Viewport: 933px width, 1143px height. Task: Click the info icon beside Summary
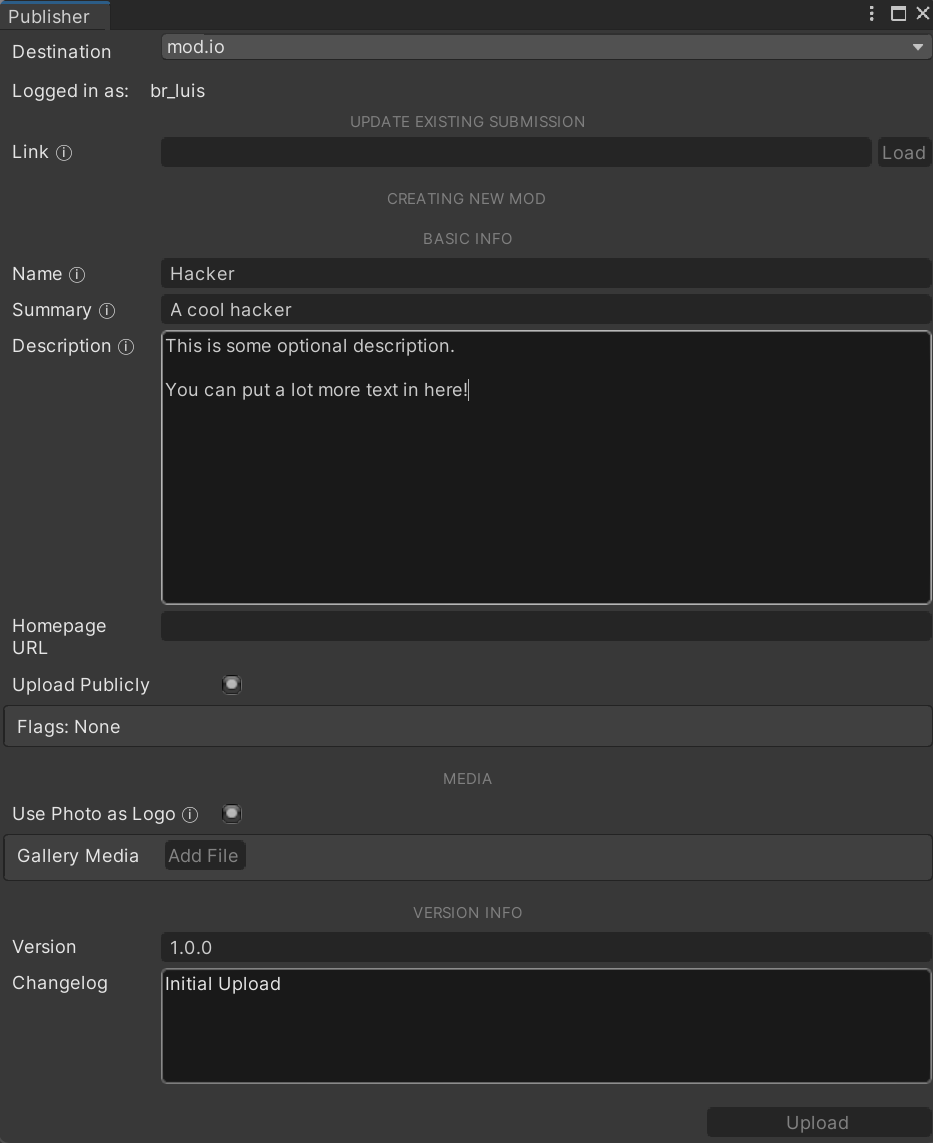(107, 311)
